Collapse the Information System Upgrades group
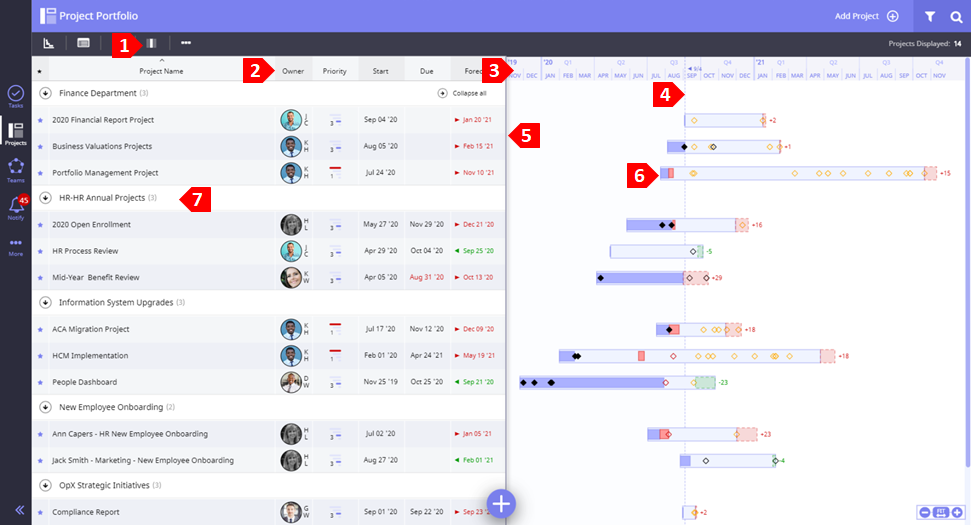This screenshot has width=971, height=525. pyautogui.click(x=45, y=302)
